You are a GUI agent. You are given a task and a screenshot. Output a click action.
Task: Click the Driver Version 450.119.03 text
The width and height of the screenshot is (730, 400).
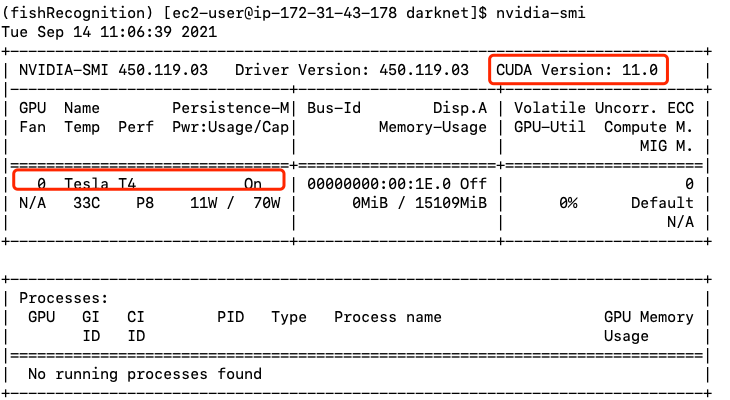click(351, 70)
